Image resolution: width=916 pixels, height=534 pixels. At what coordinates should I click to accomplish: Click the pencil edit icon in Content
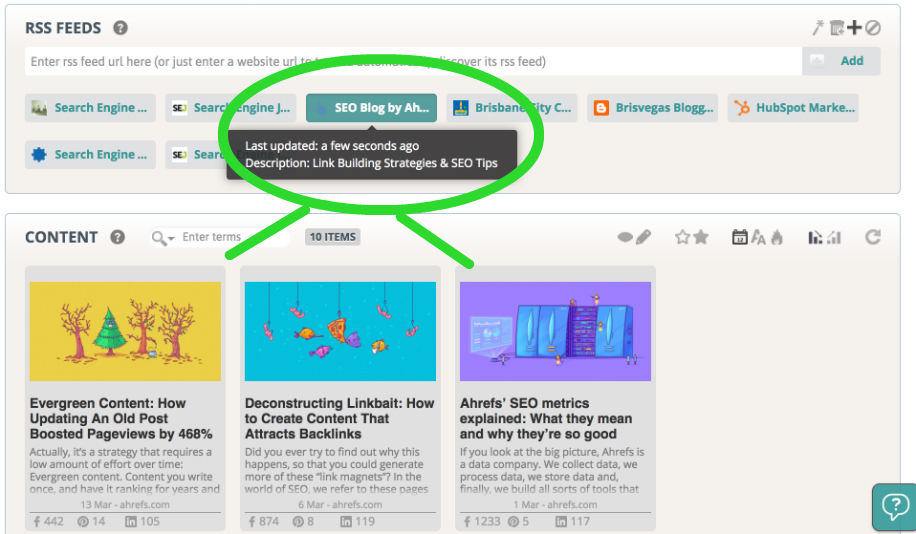[x=643, y=237]
